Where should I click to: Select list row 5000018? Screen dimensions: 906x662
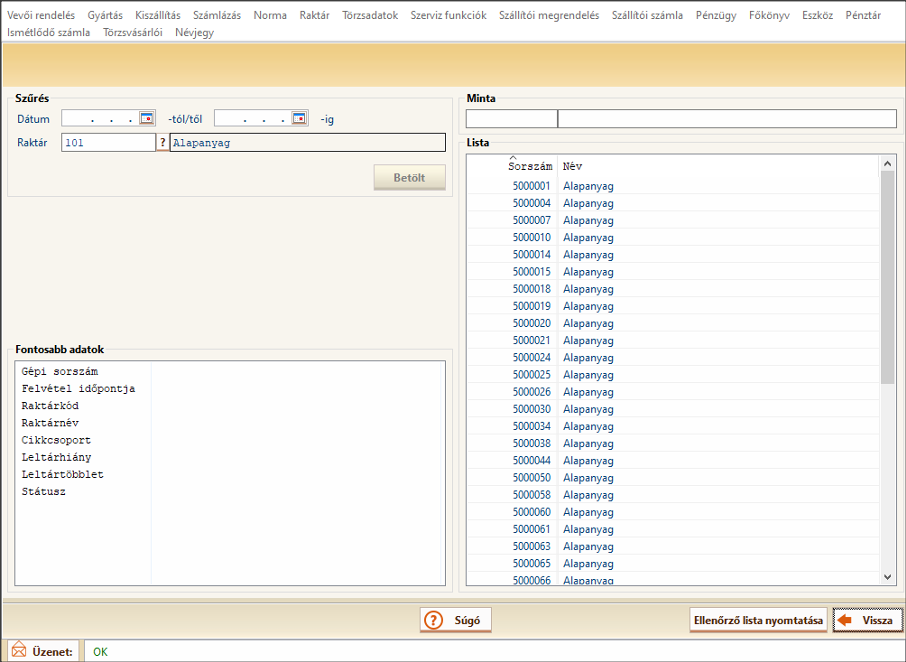point(673,289)
